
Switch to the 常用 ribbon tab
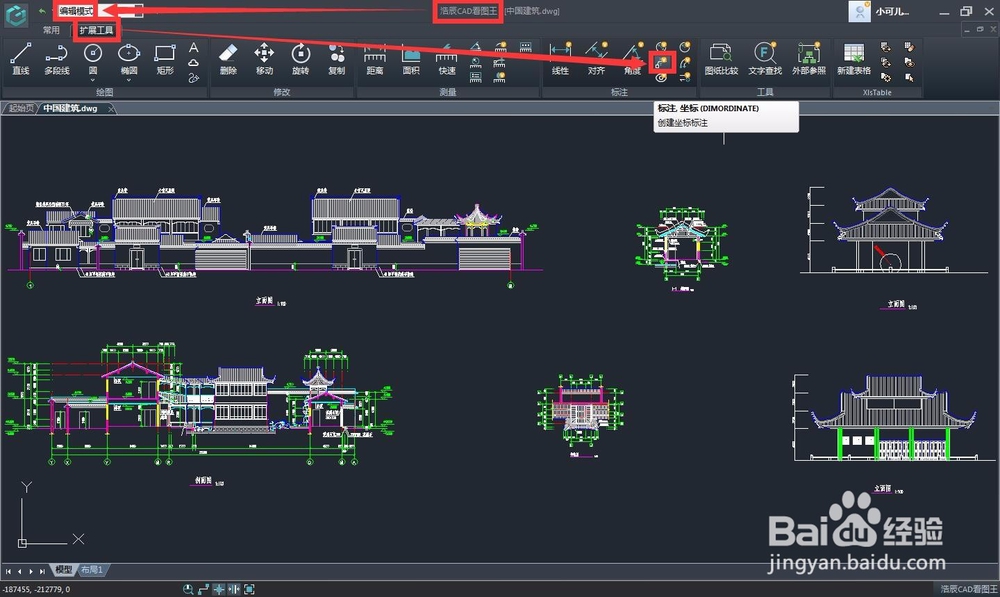coord(51,30)
